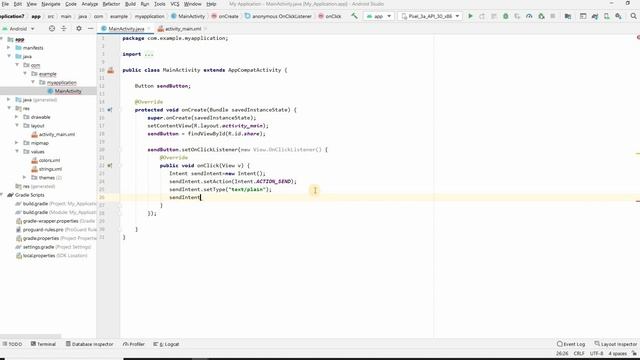Click the Stop button in run toolbar

tap(553, 16)
